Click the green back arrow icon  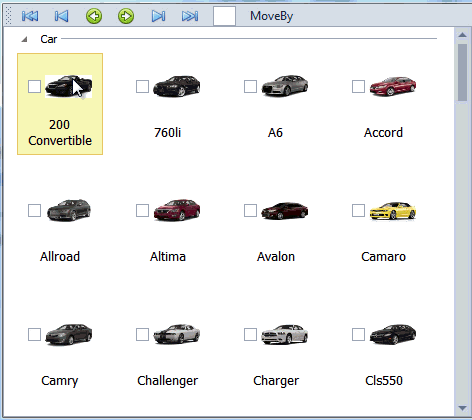pyautogui.click(x=94, y=16)
